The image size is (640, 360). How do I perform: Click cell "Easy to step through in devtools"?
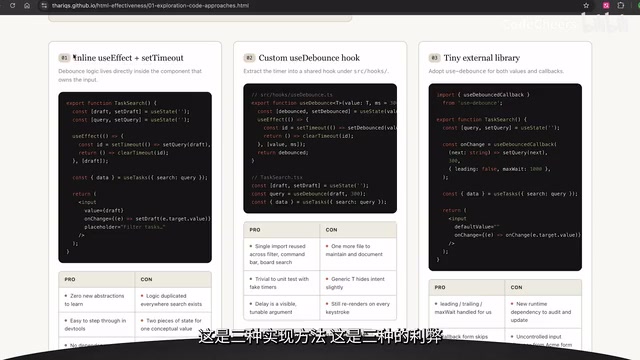96,324
